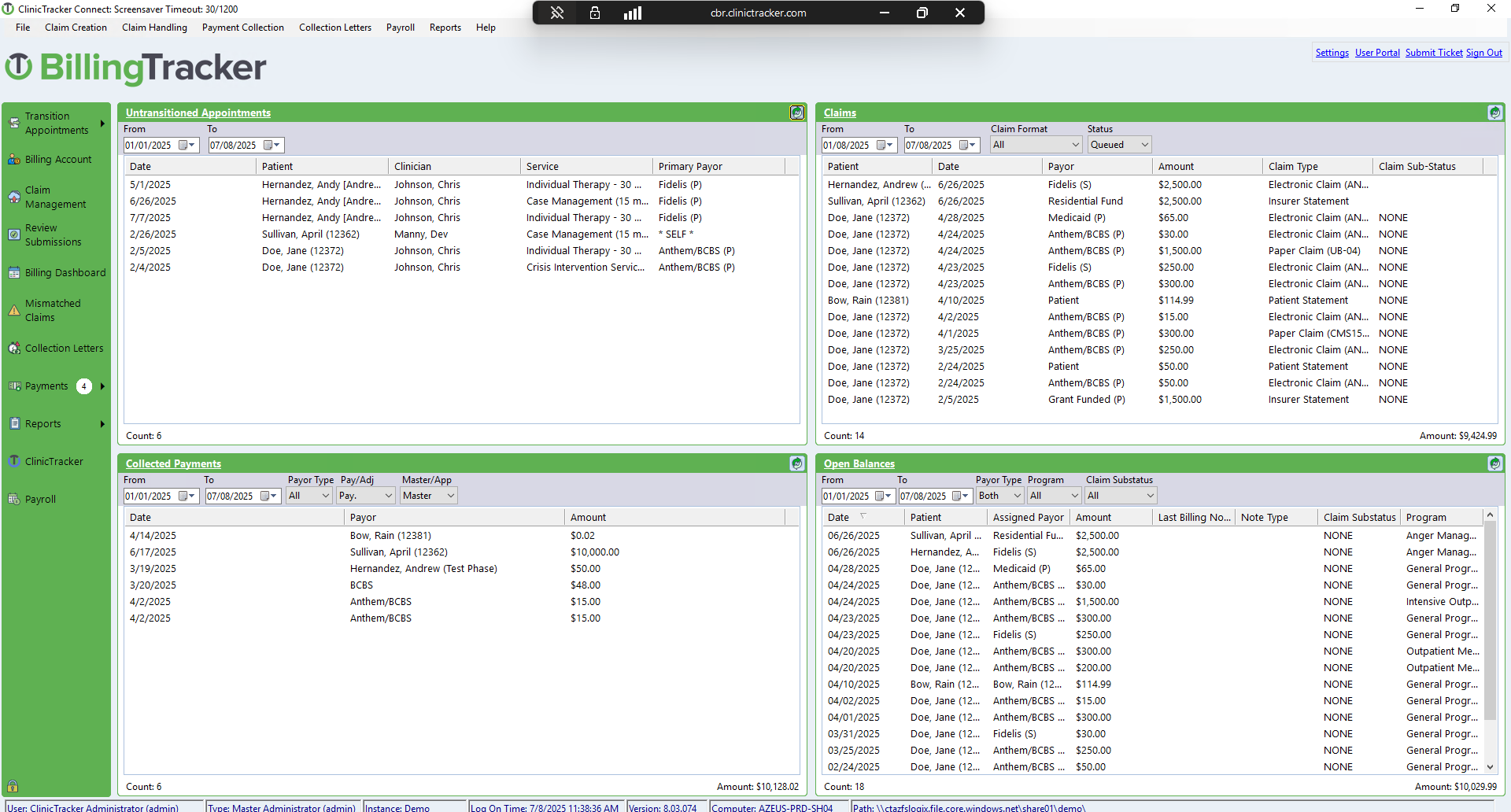Refresh the Collected Payments panel

click(796, 463)
